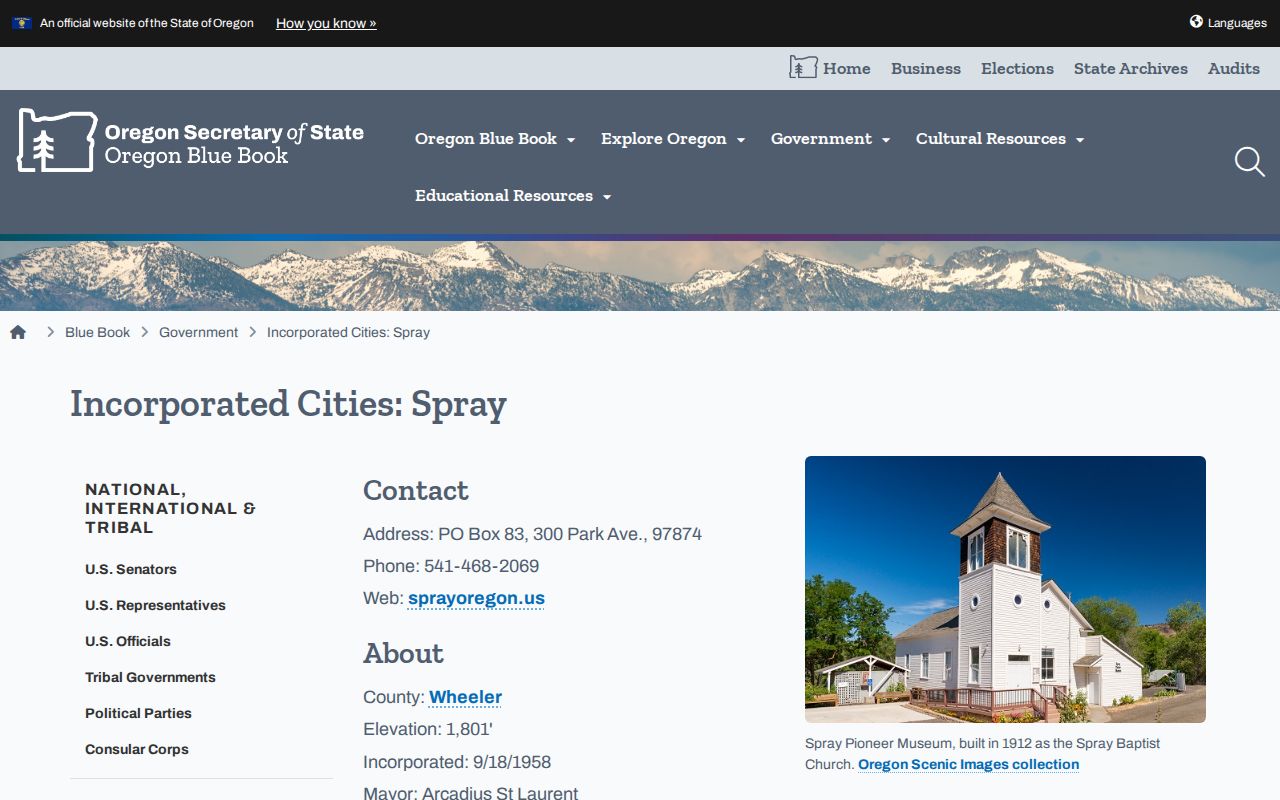Open Oregon Scenic Images collection link
This screenshot has width=1280, height=800.
coord(968,764)
